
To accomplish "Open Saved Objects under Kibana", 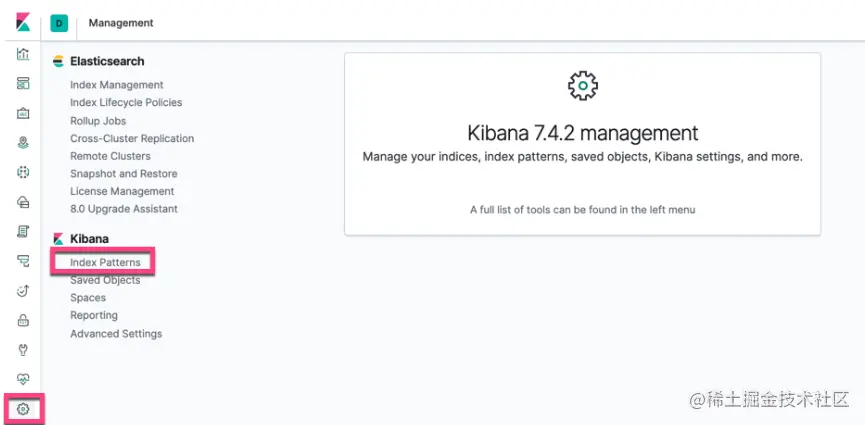I will [x=105, y=280].
